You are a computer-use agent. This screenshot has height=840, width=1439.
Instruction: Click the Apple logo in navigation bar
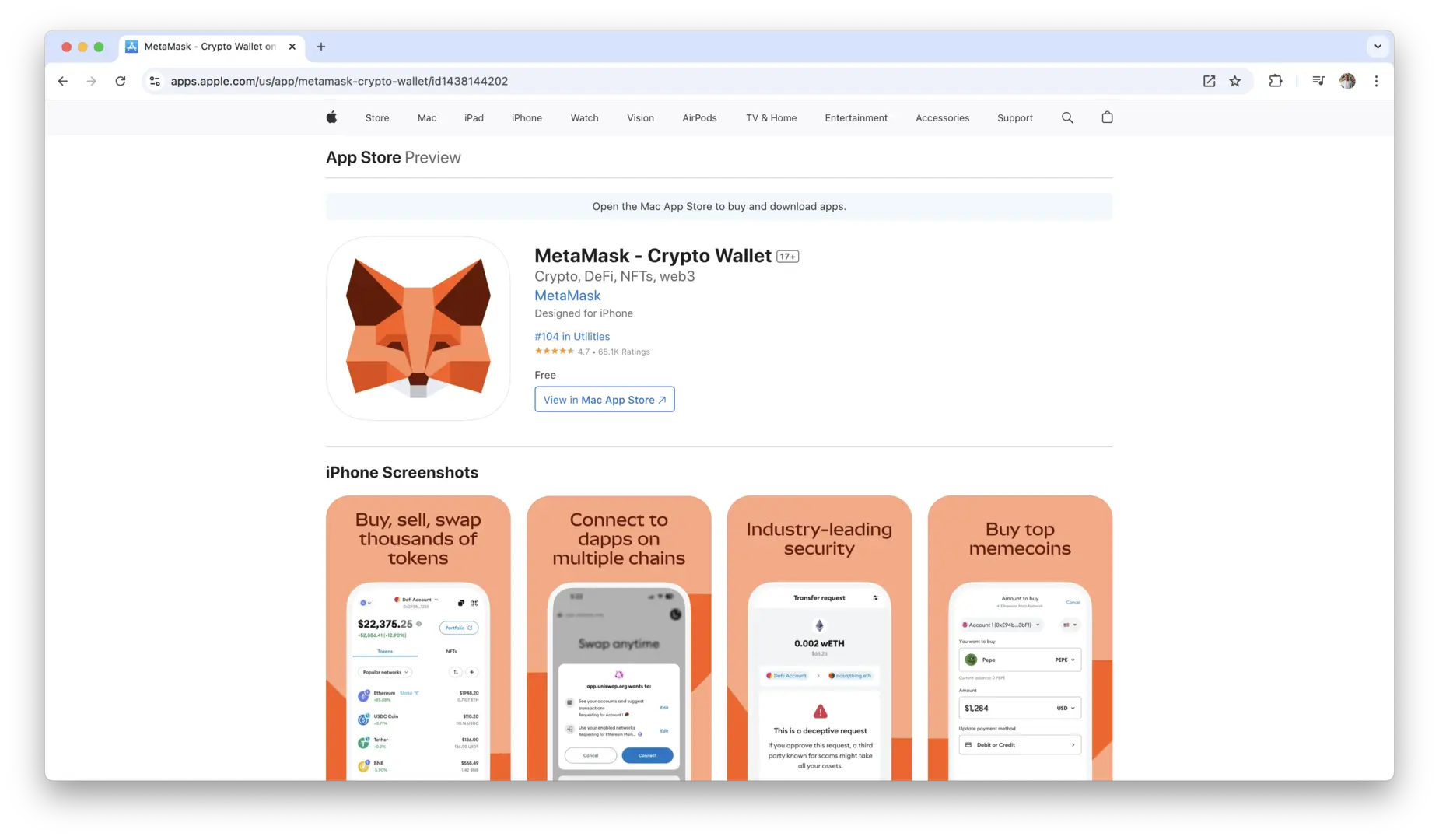(331, 117)
